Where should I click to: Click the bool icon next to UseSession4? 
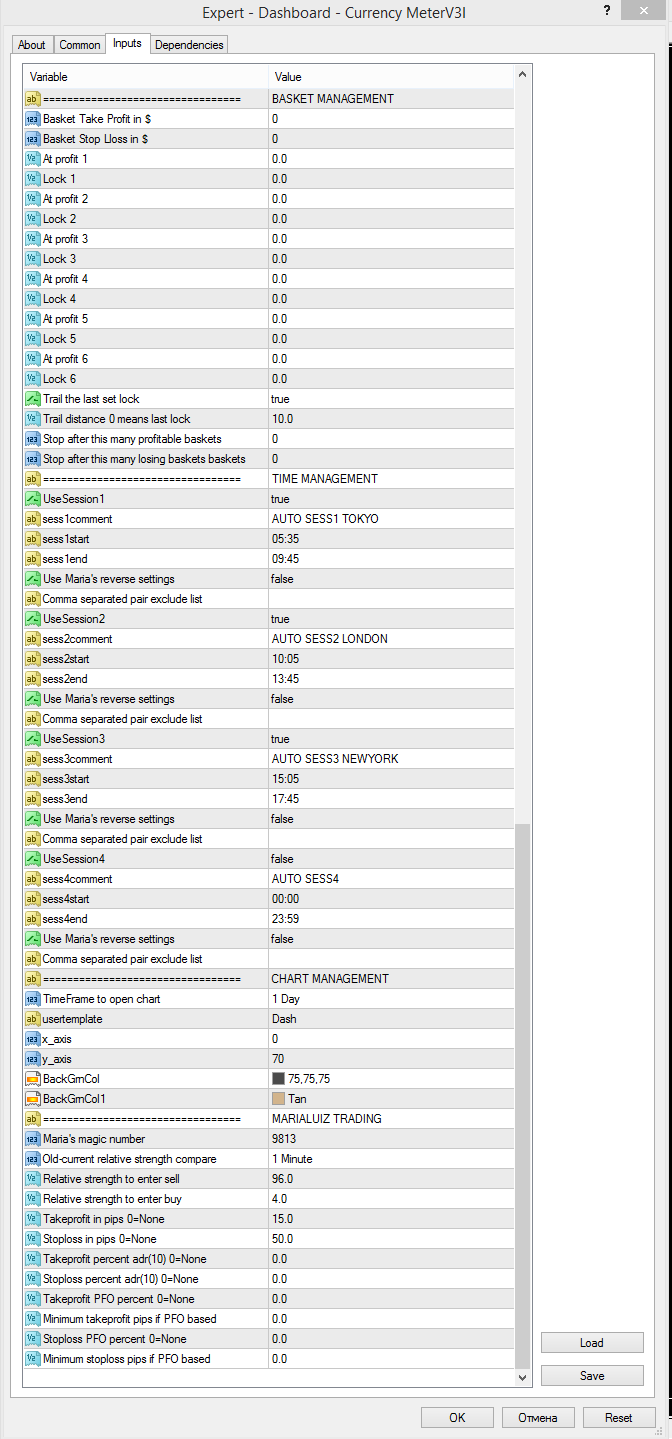tap(32, 859)
